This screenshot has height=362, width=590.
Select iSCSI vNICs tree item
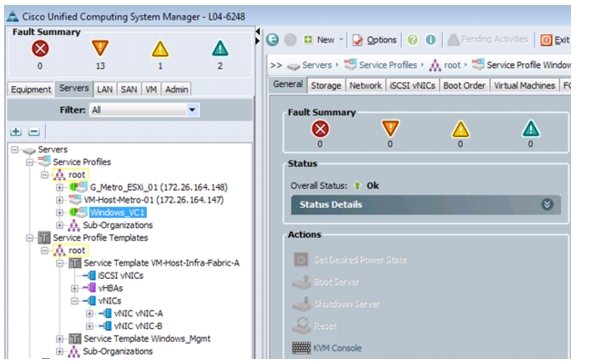[x=120, y=275]
